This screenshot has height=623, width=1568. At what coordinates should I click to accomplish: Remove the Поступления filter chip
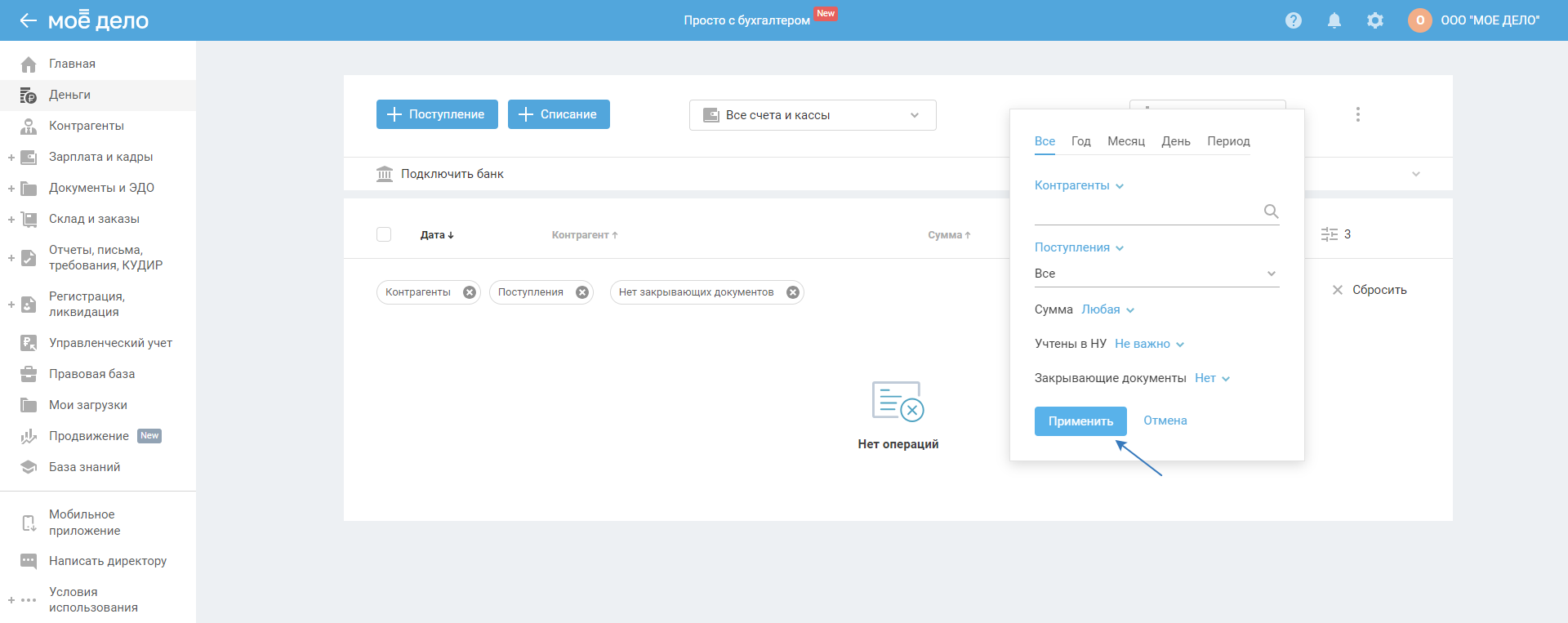pyautogui.click(x=582, y=292)
